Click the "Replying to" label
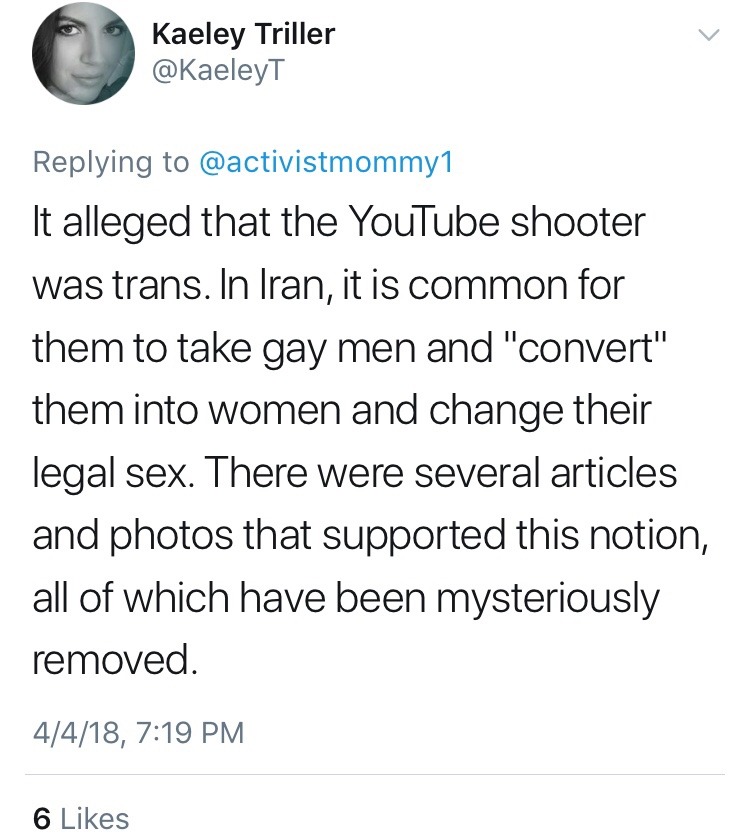The image size is (750, 839). pos(111,164)
